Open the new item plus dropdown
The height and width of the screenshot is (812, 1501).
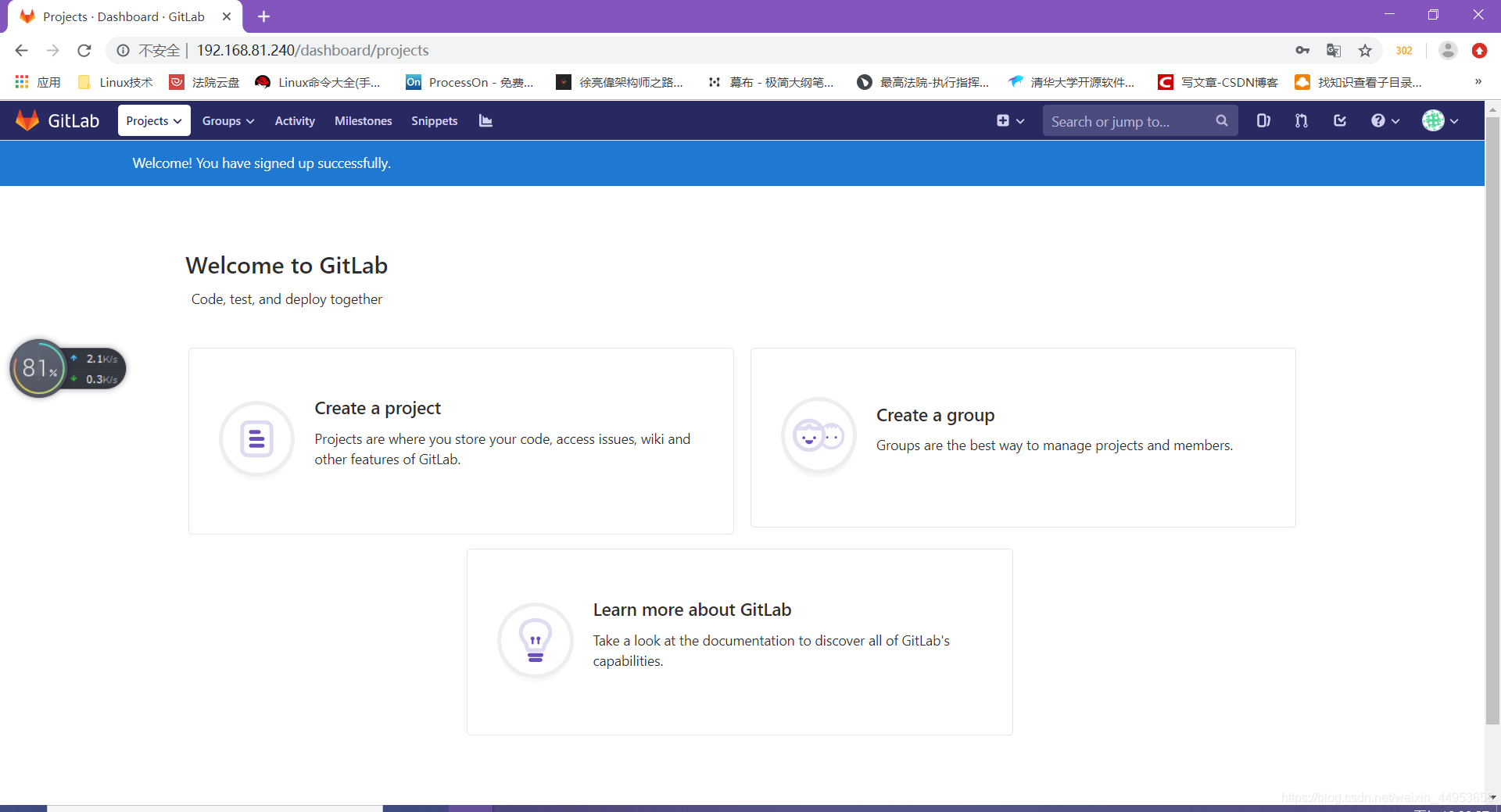1010,120
